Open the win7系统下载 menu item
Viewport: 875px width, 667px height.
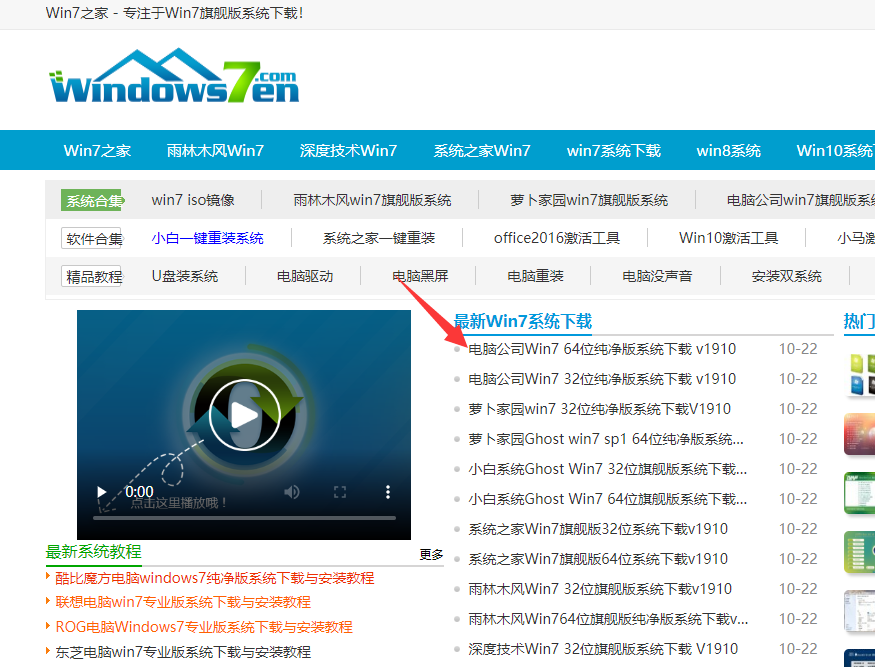pyautogui.click(x=614, y=151)
